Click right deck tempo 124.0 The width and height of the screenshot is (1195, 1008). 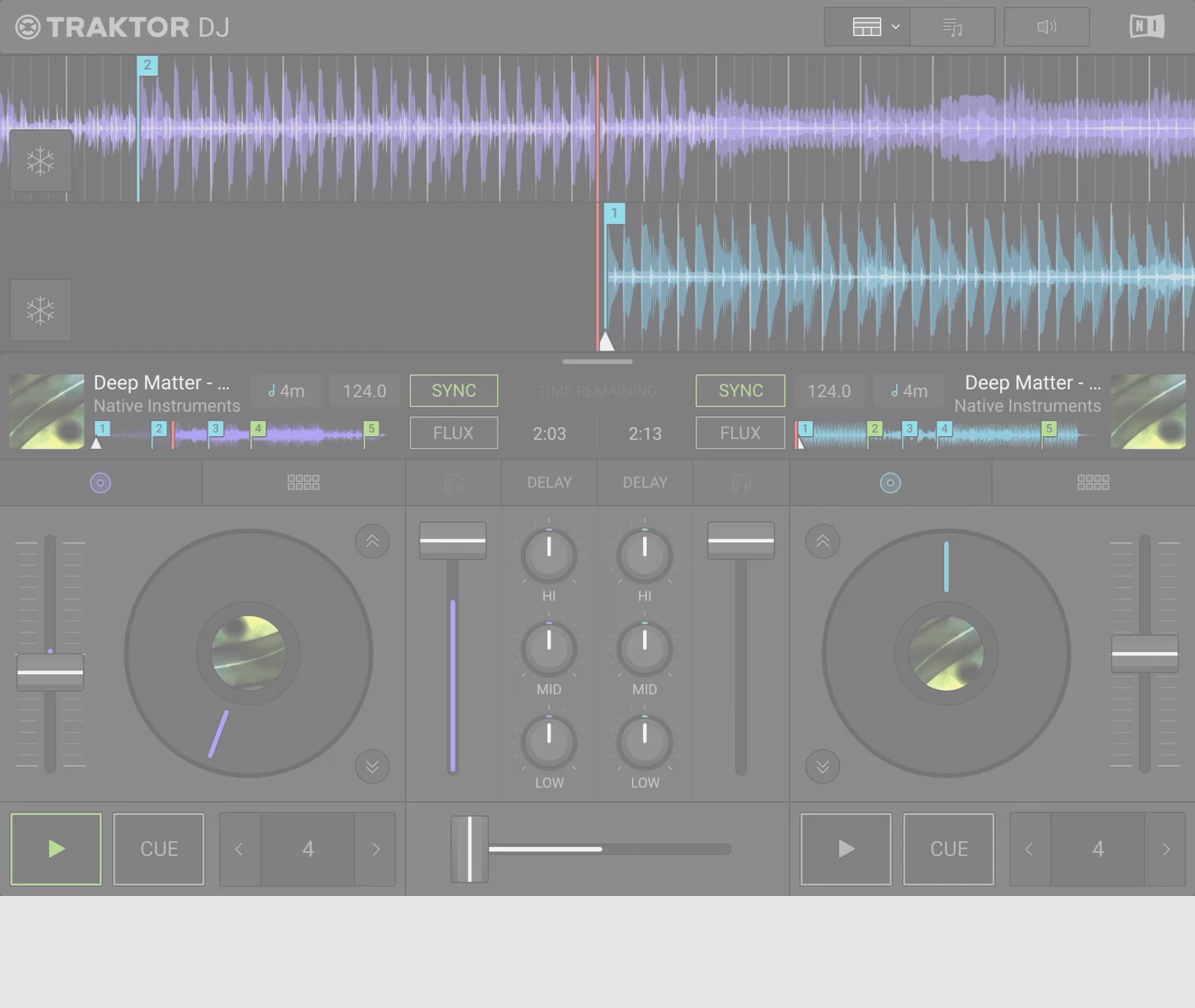tap(829, 391)
